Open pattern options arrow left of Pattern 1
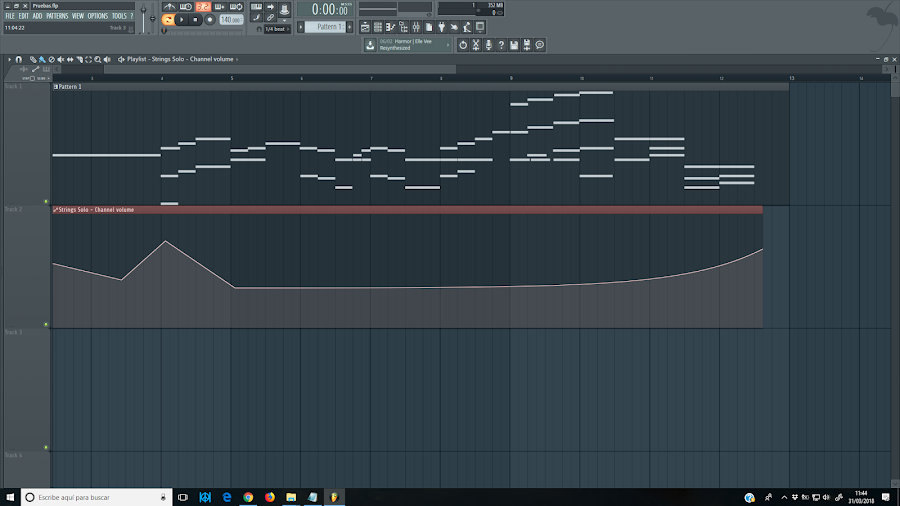The height and width of the screenshot is (506, 900). (x=301, y=27)
